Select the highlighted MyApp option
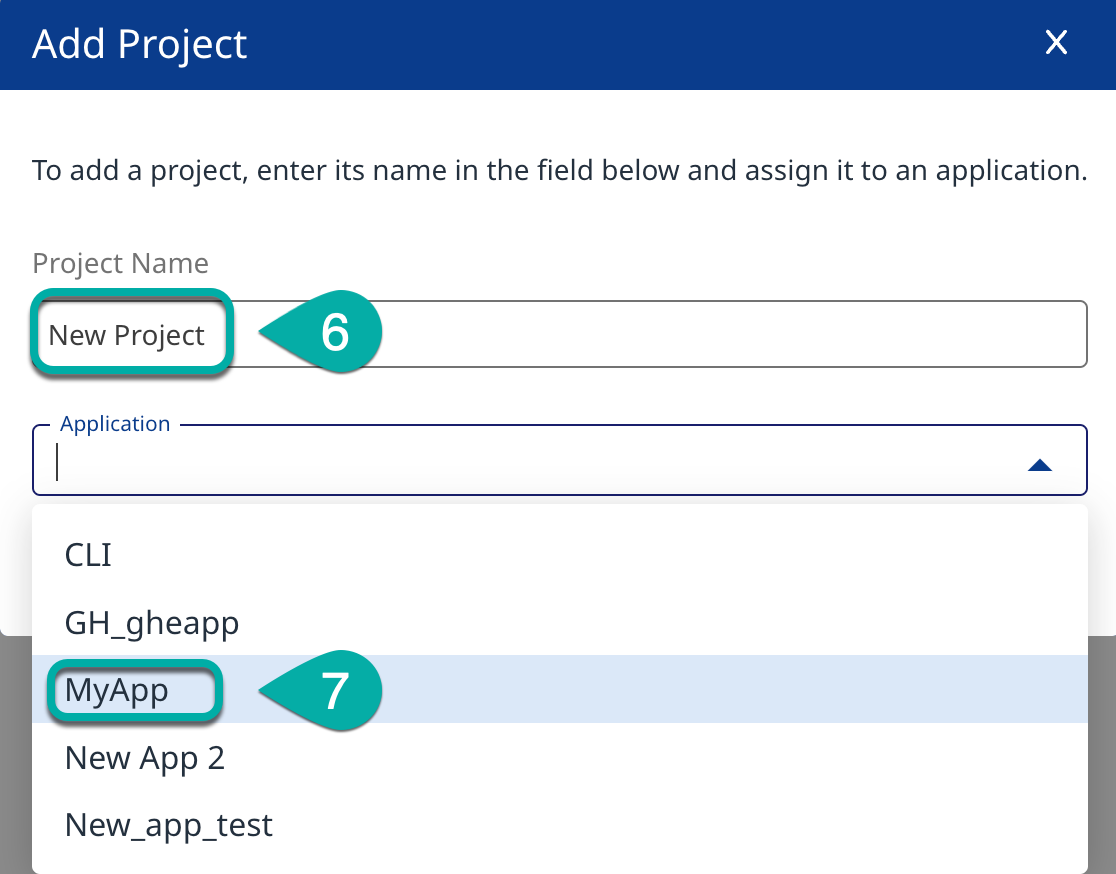Viewport: 1116px width, 874px height. pyautogui.click(x=117, y=690)
